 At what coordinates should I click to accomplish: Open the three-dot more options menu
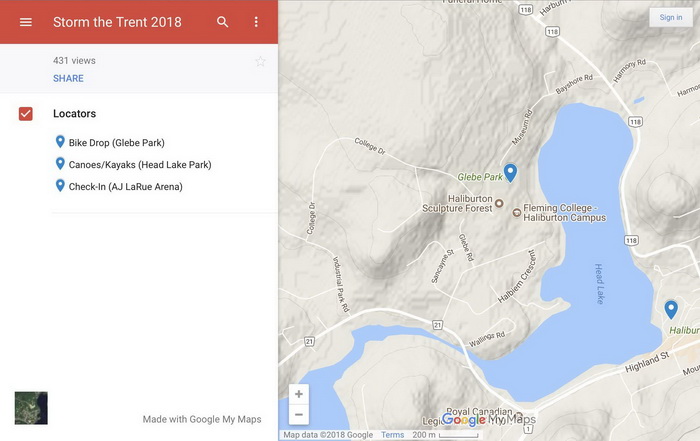(x=256, y=22)
